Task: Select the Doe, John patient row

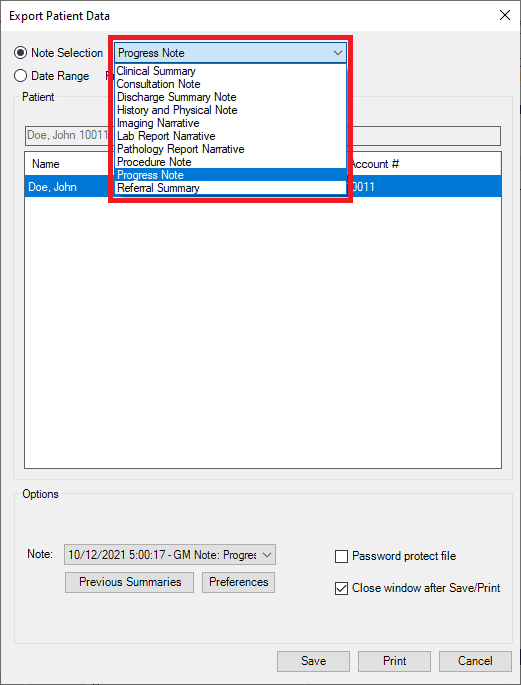Action: [263, 187]
